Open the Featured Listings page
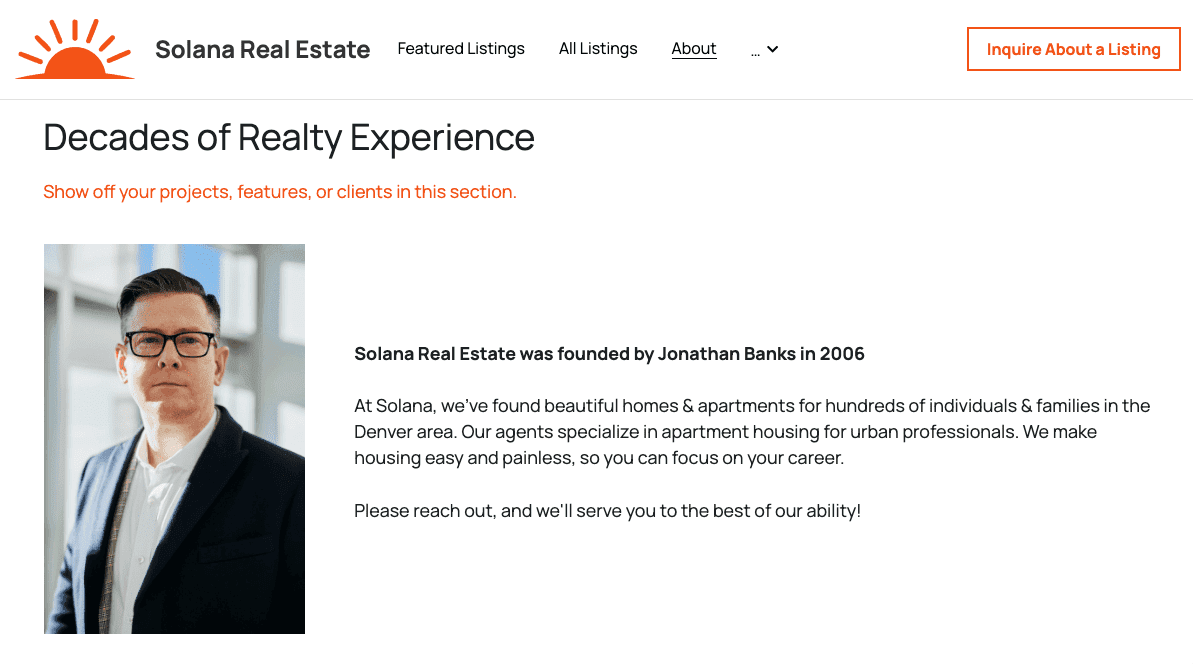Viewport: 1193px width, 664px height. coord(461,49)
